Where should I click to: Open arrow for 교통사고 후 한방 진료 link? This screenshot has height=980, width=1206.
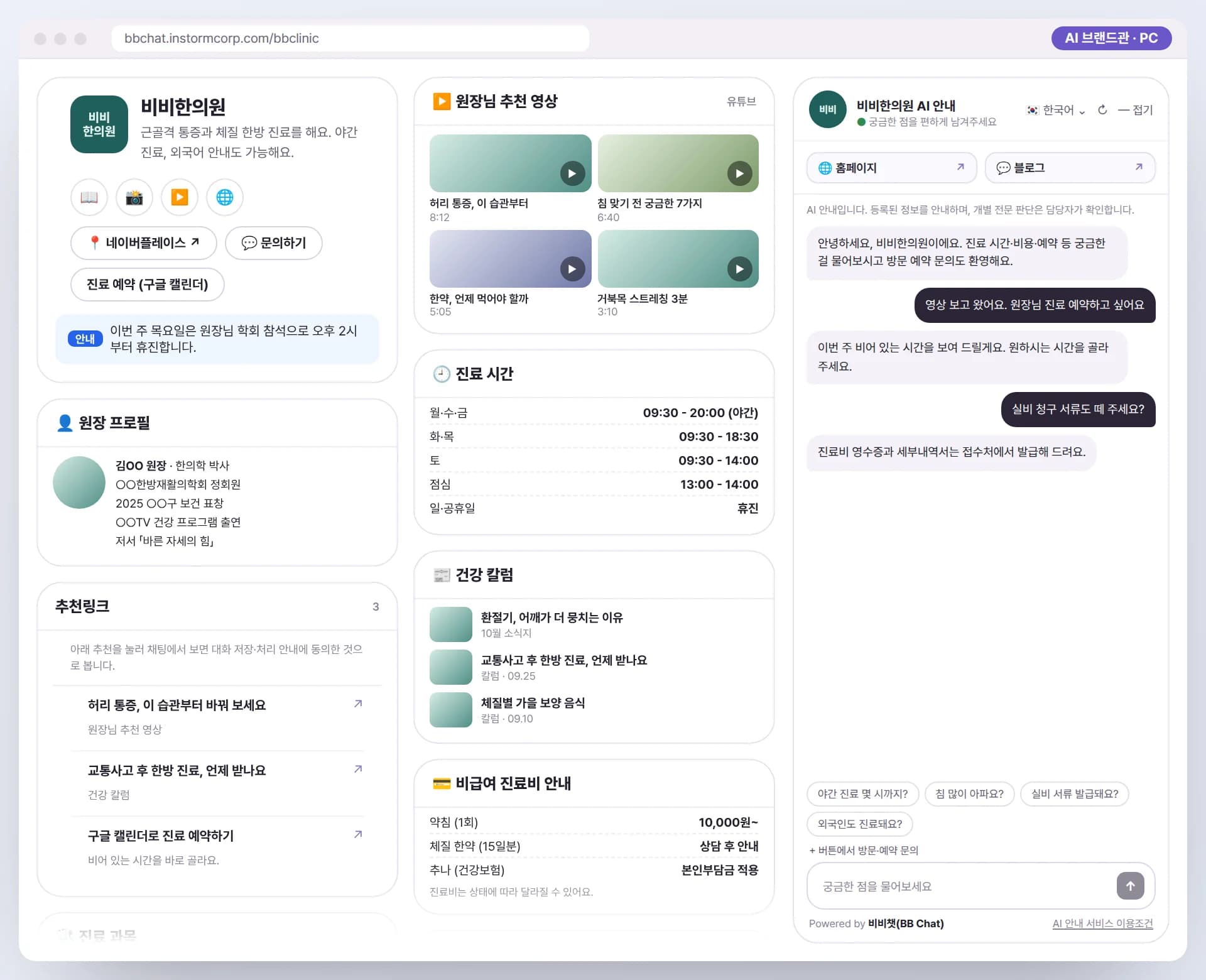click(358, 769)
